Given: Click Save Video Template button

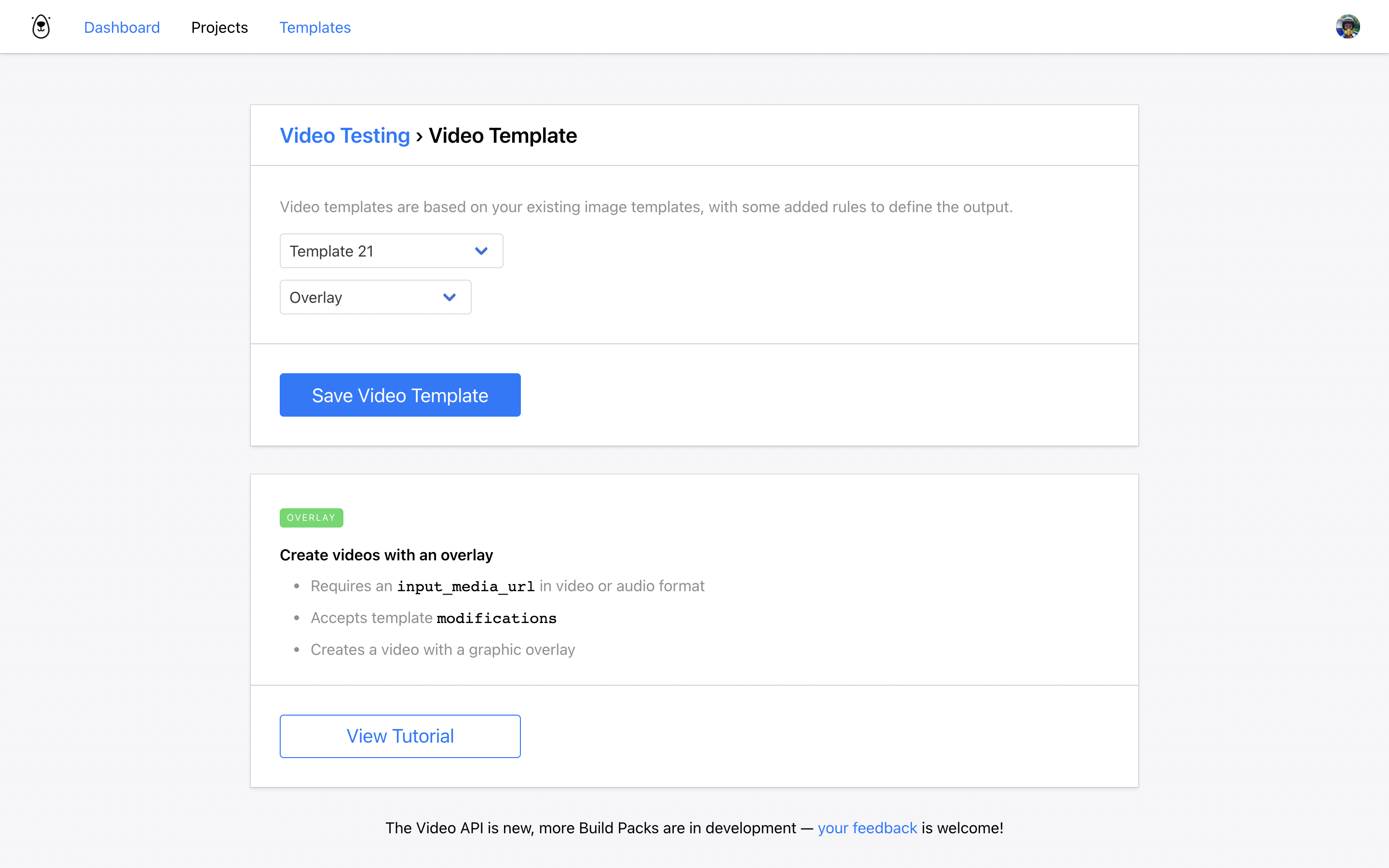Looking at the screenshot, I should [x=400, y=395].
